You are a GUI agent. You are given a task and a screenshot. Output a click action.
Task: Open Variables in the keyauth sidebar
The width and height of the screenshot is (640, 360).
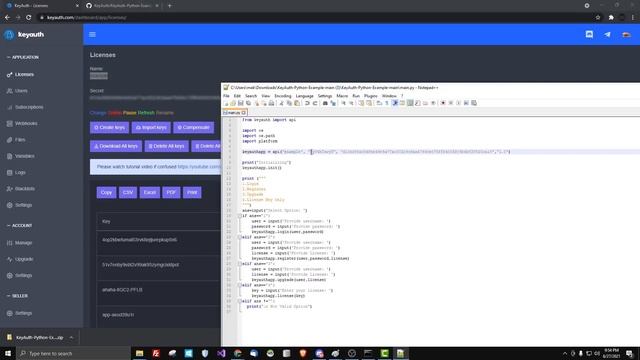21,156
